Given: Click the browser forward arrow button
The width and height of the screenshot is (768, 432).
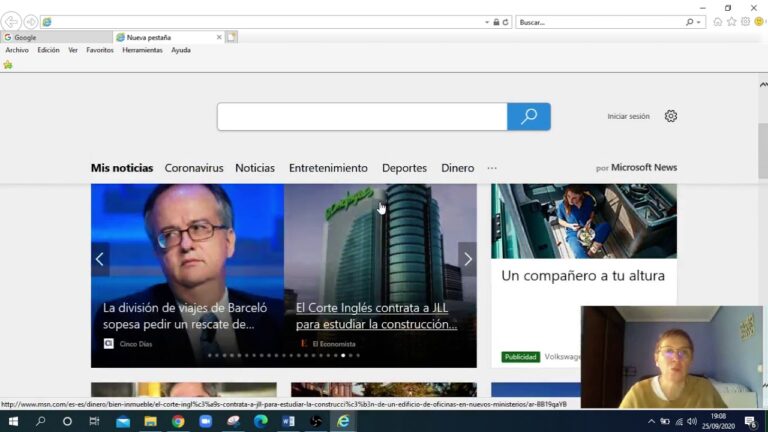Looking at the screenshot, I should [31, 22].
